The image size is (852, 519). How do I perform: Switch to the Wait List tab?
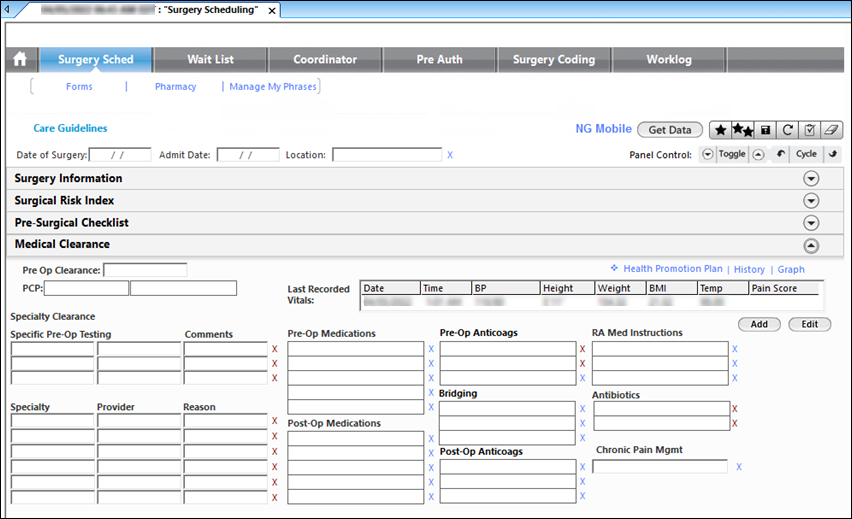[210, 59]
